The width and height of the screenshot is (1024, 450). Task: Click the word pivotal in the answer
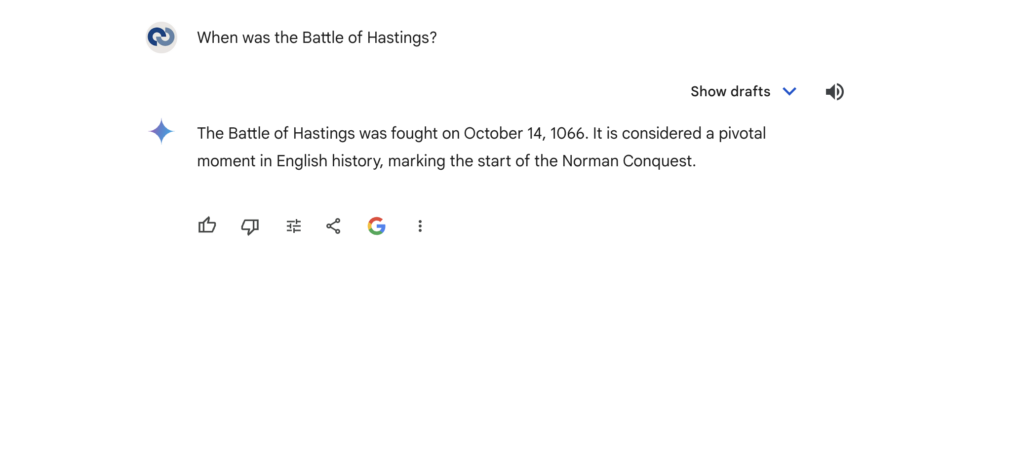[x=742, y=134]
